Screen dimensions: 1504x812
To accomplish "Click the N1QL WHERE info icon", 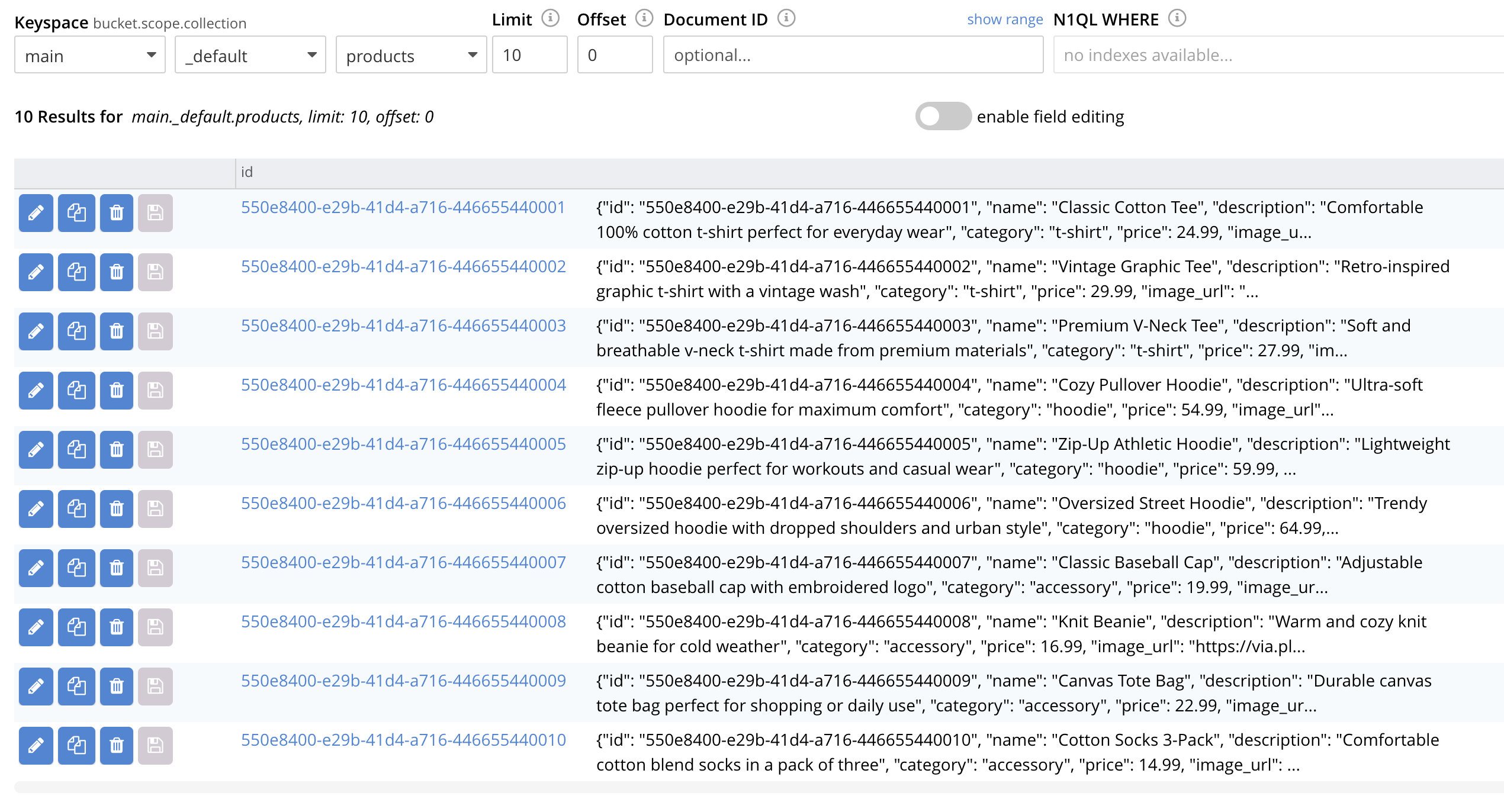I will [x=1177, y=19].
